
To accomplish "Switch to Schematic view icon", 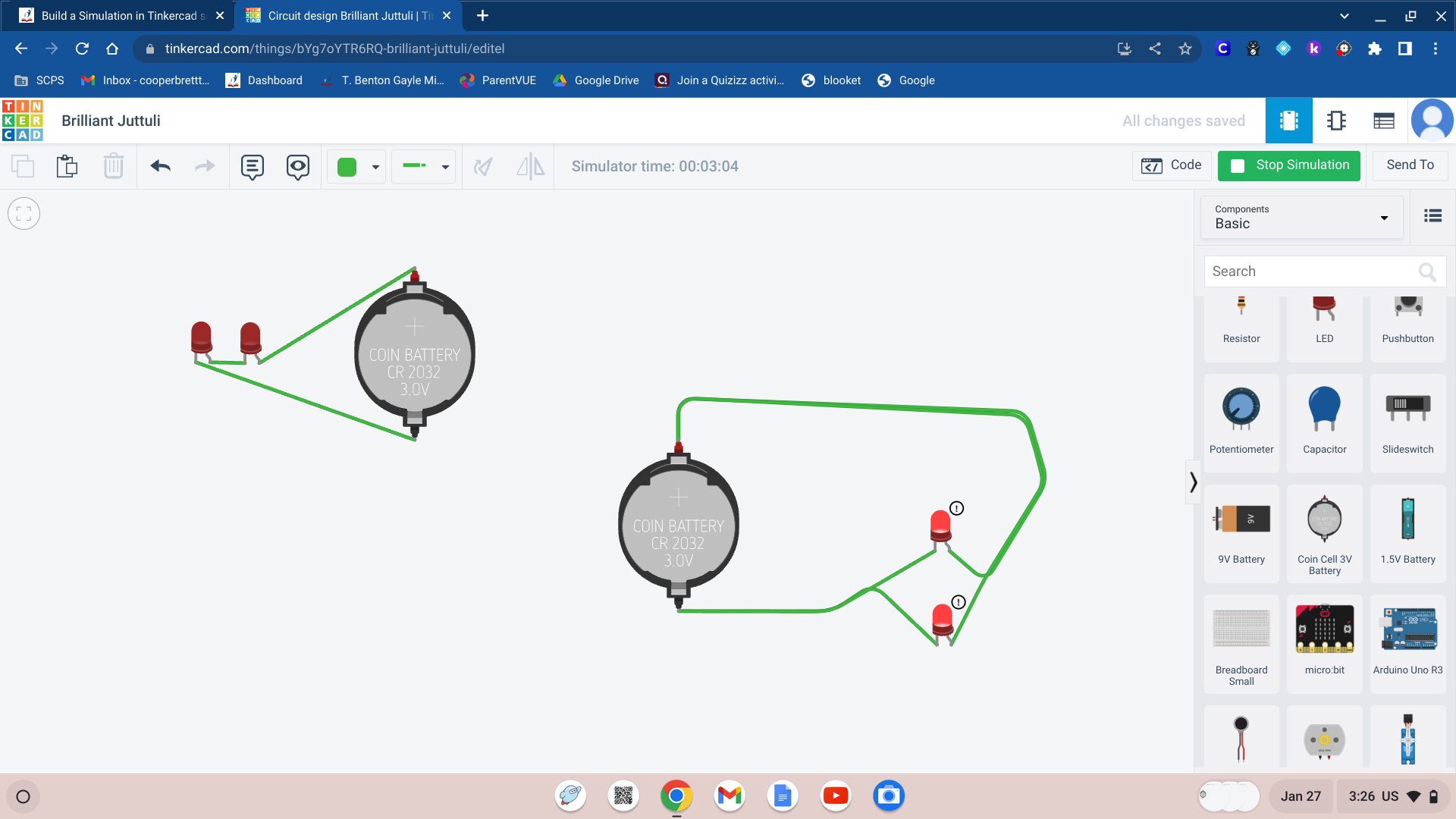I will point(1336,120).
